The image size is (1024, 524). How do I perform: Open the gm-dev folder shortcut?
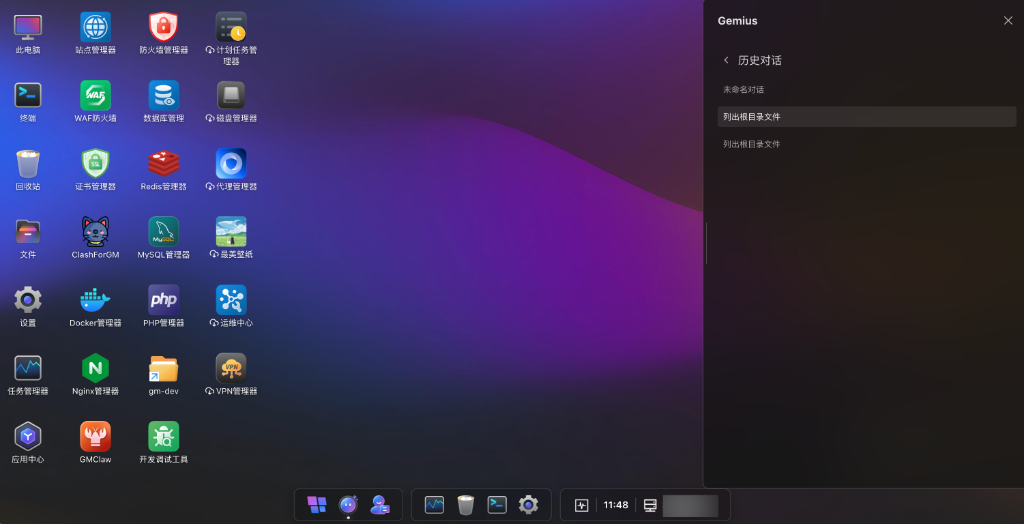pyautogui.click(x=163, y=368)
